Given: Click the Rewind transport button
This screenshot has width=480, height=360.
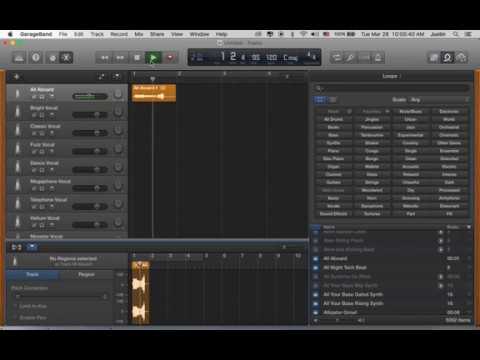Looking at the screenshot, I should (104, 58).
